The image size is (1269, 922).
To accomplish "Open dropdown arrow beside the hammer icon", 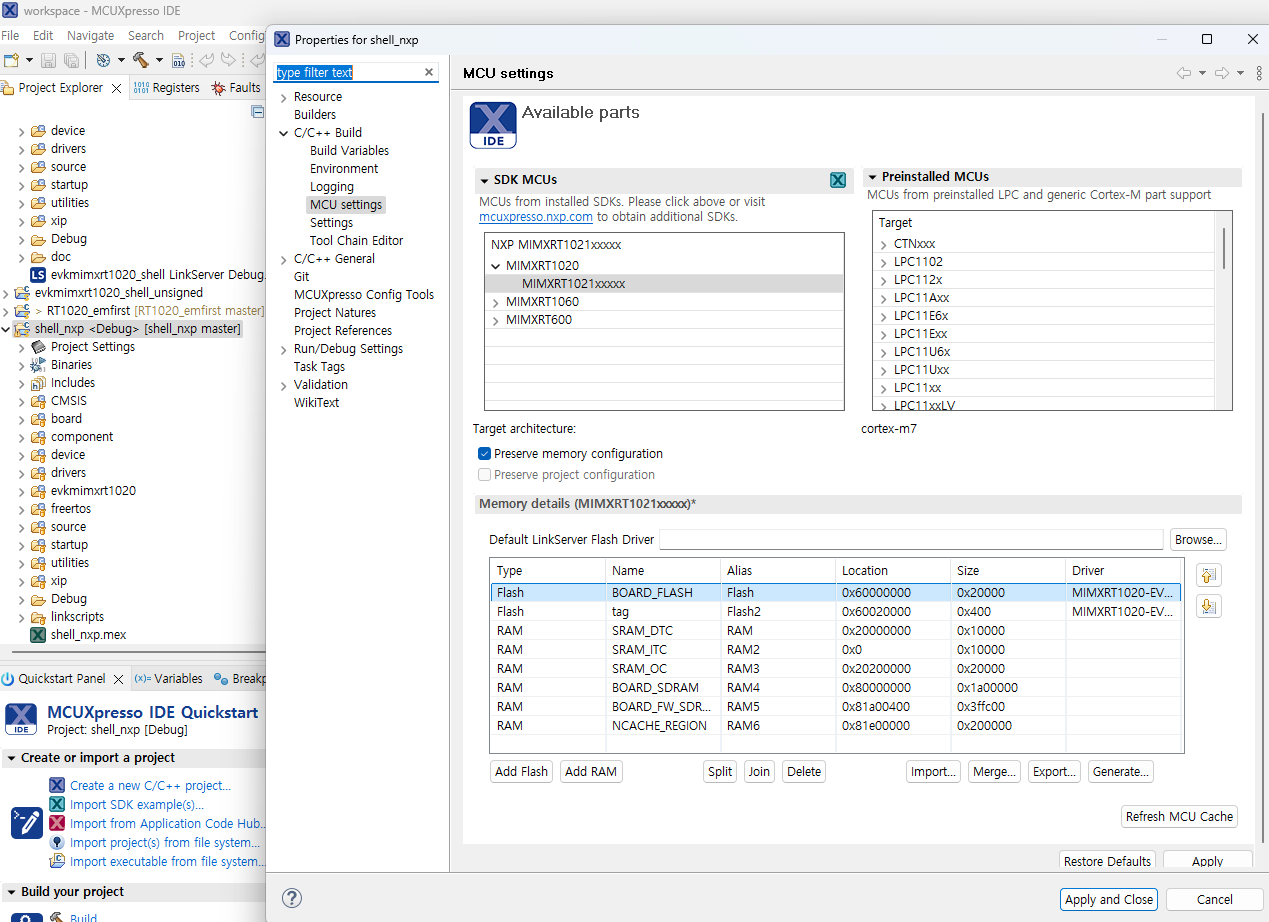I will 159,61.
